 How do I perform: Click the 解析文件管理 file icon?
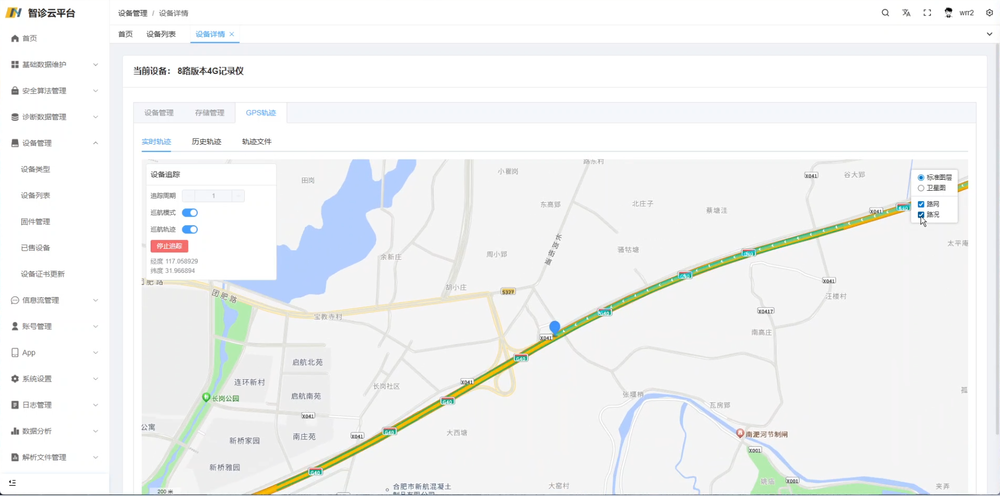coord(15,456)
